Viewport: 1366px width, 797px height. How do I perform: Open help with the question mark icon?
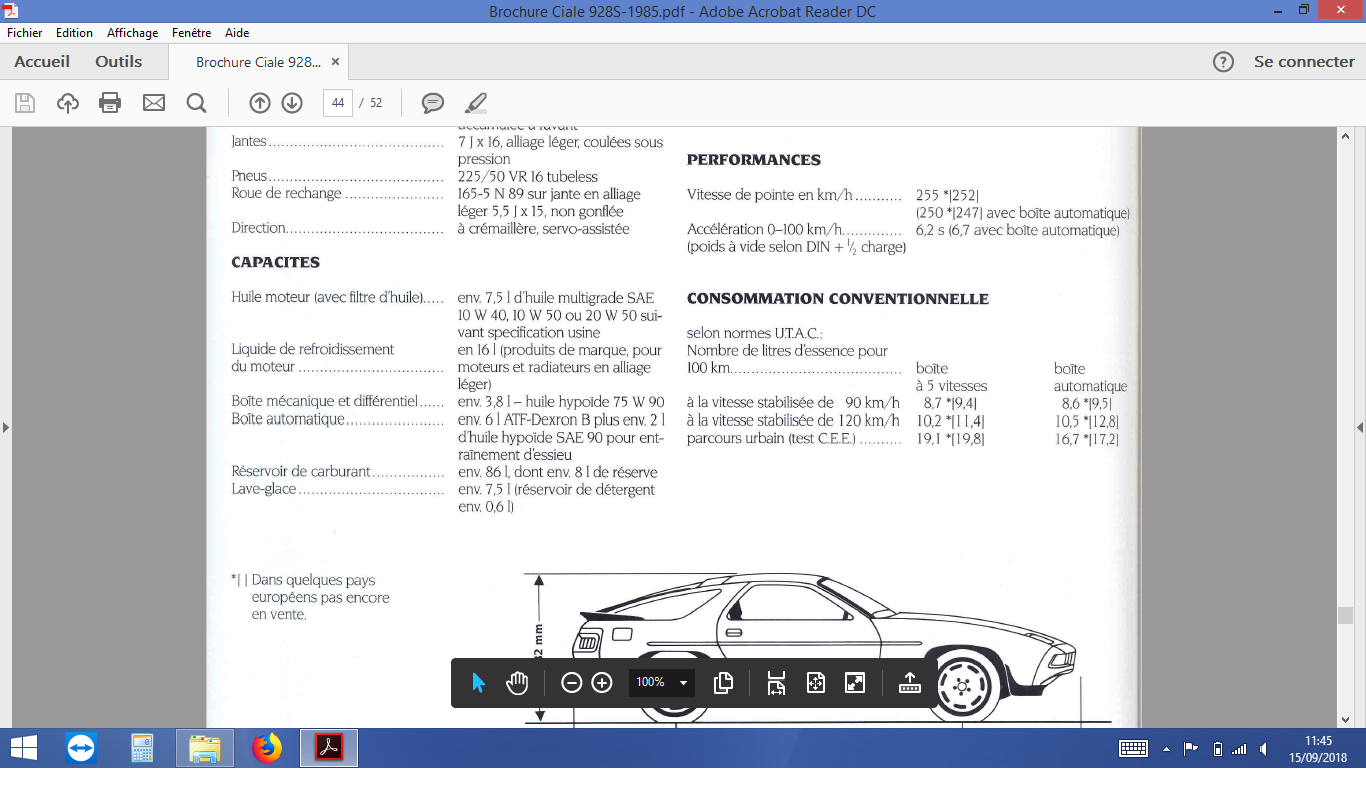[x=1223, y=62]
